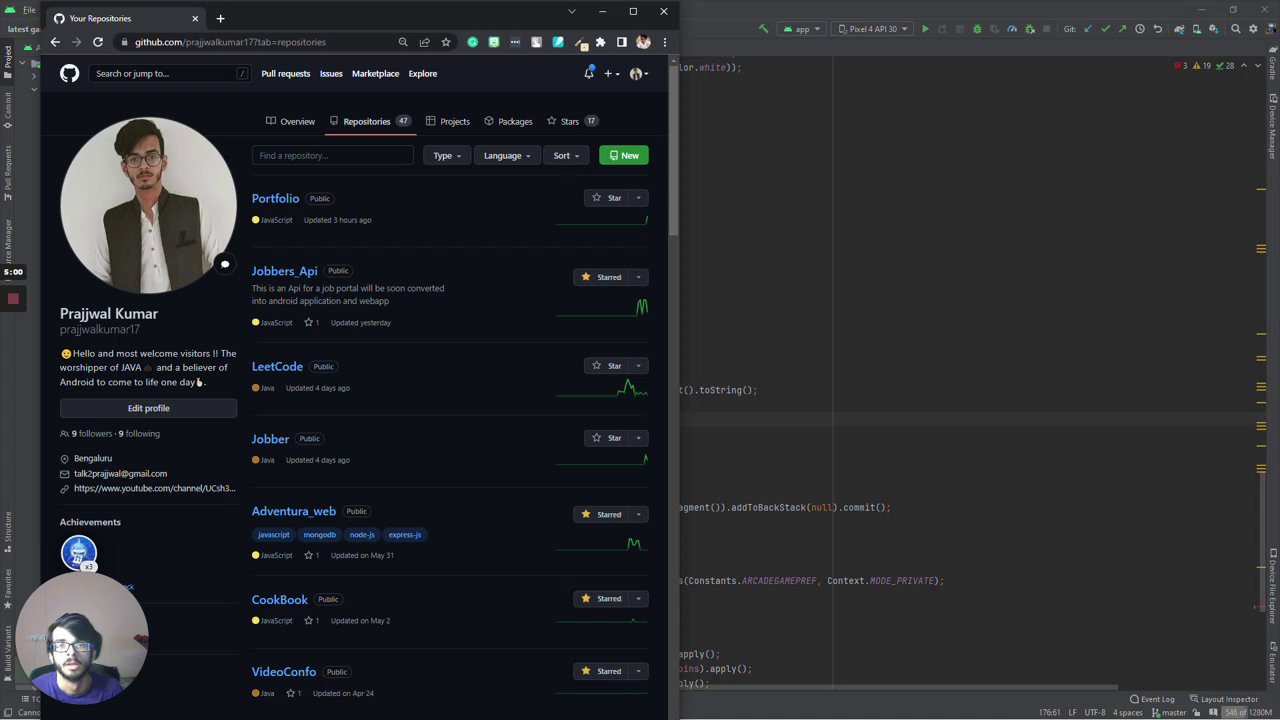
Task: Click the mongodb topic tag
Action: [320, 535]
